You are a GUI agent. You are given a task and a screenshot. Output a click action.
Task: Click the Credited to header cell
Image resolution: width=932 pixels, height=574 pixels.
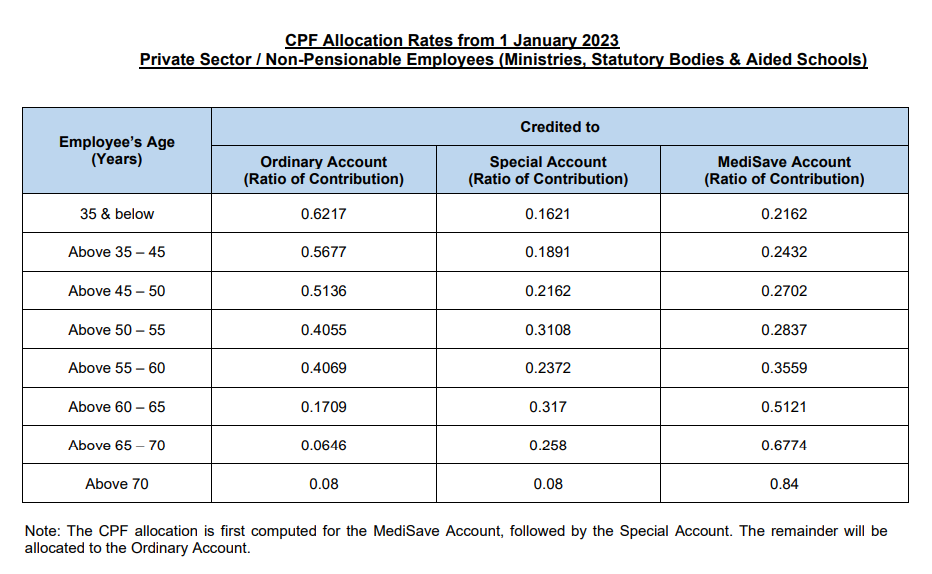pos(560,127)
